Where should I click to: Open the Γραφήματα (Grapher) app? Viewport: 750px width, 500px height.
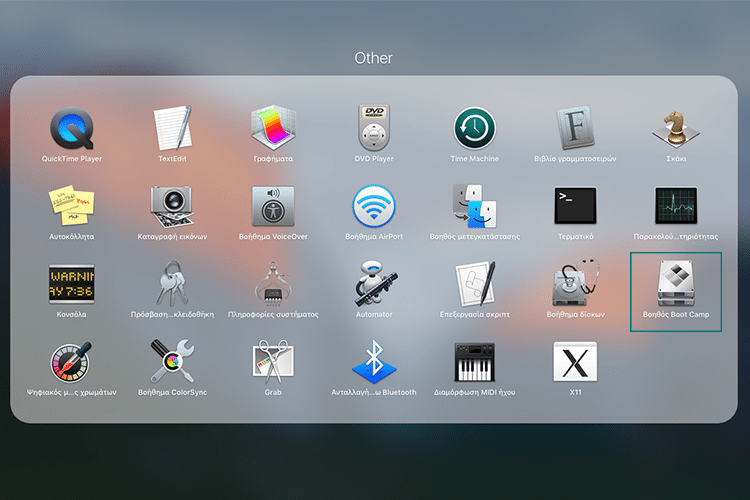point(273,128)
